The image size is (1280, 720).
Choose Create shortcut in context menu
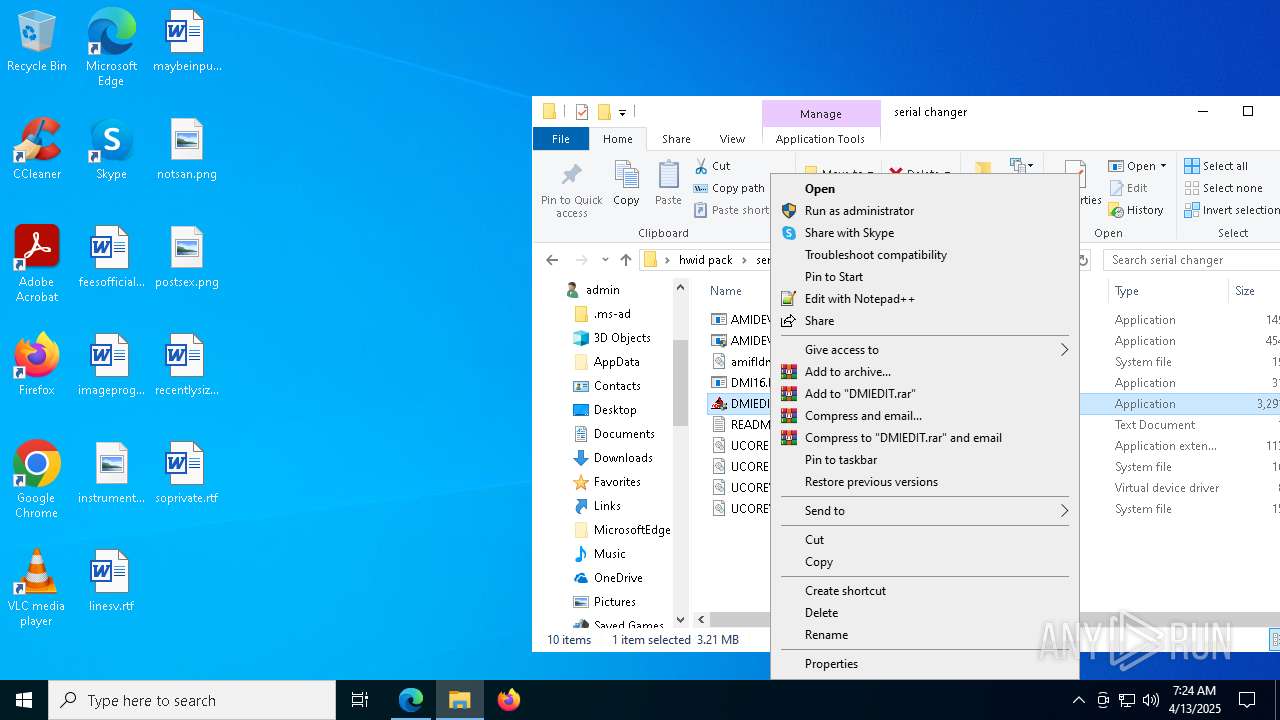pyautogui.click(x=924, y=591)
